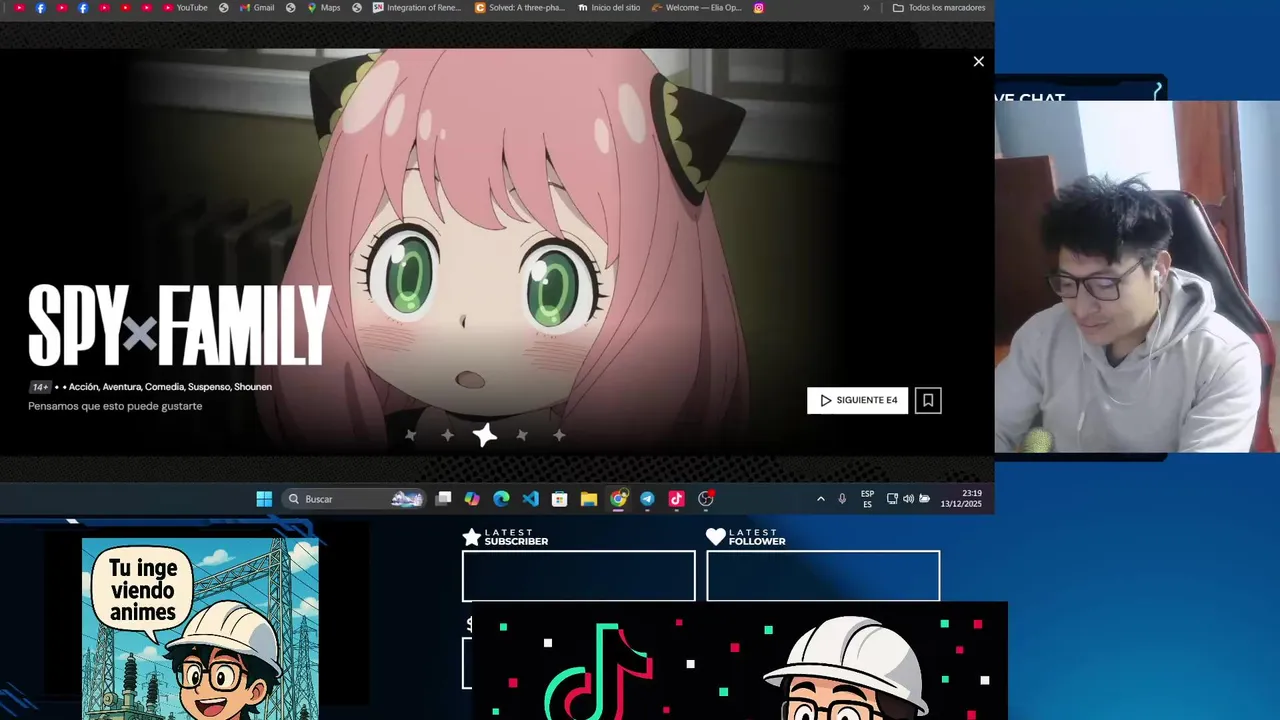This screenshot has width=1280, height=720.
Task: Open Task View from the taskbar
Action: pyautogui.click(x=444, y=499)
